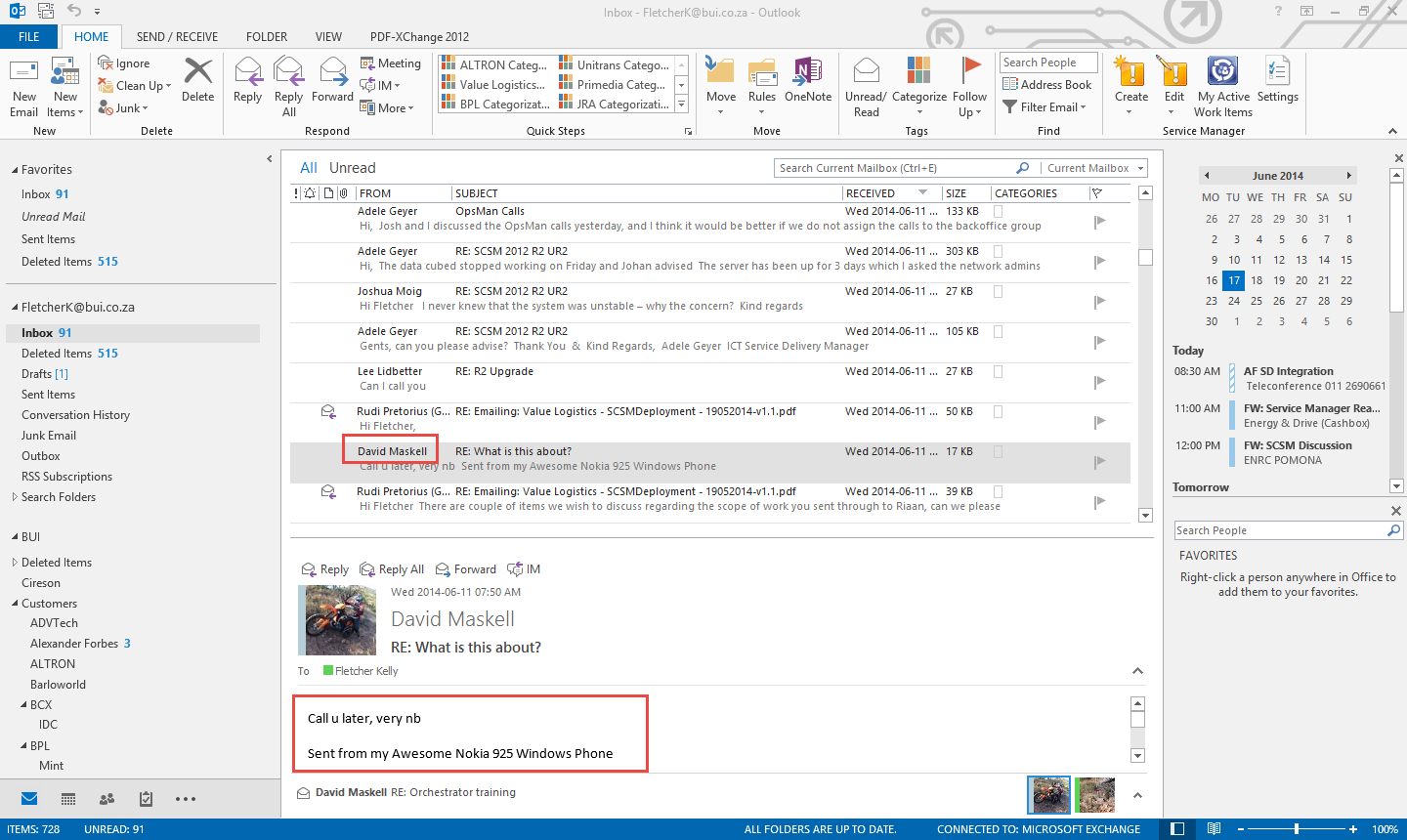This screenshot has height=840, width=1407.
Task: Switch to the VIEW ribbon tab
Action: [x=328, y=37]
